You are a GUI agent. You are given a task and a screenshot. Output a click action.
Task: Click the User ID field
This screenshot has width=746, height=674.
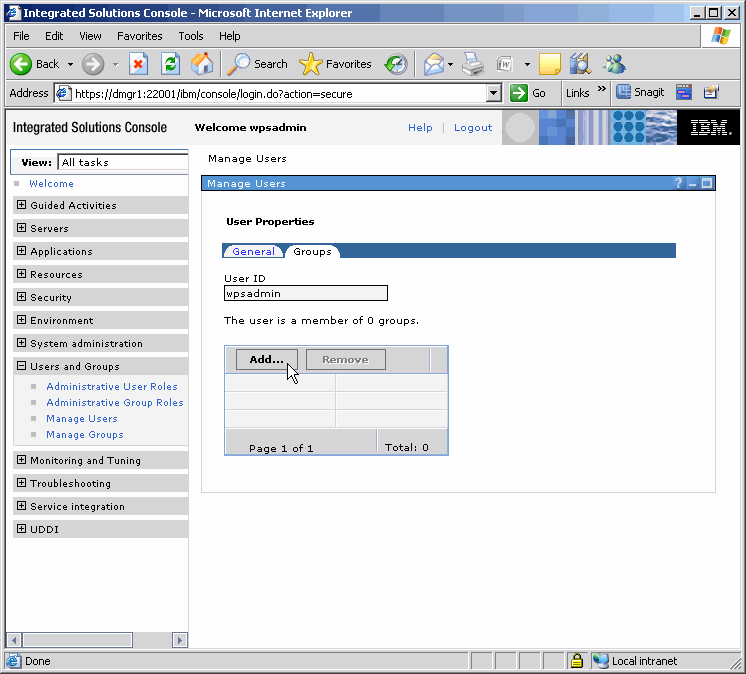point(306,294)
